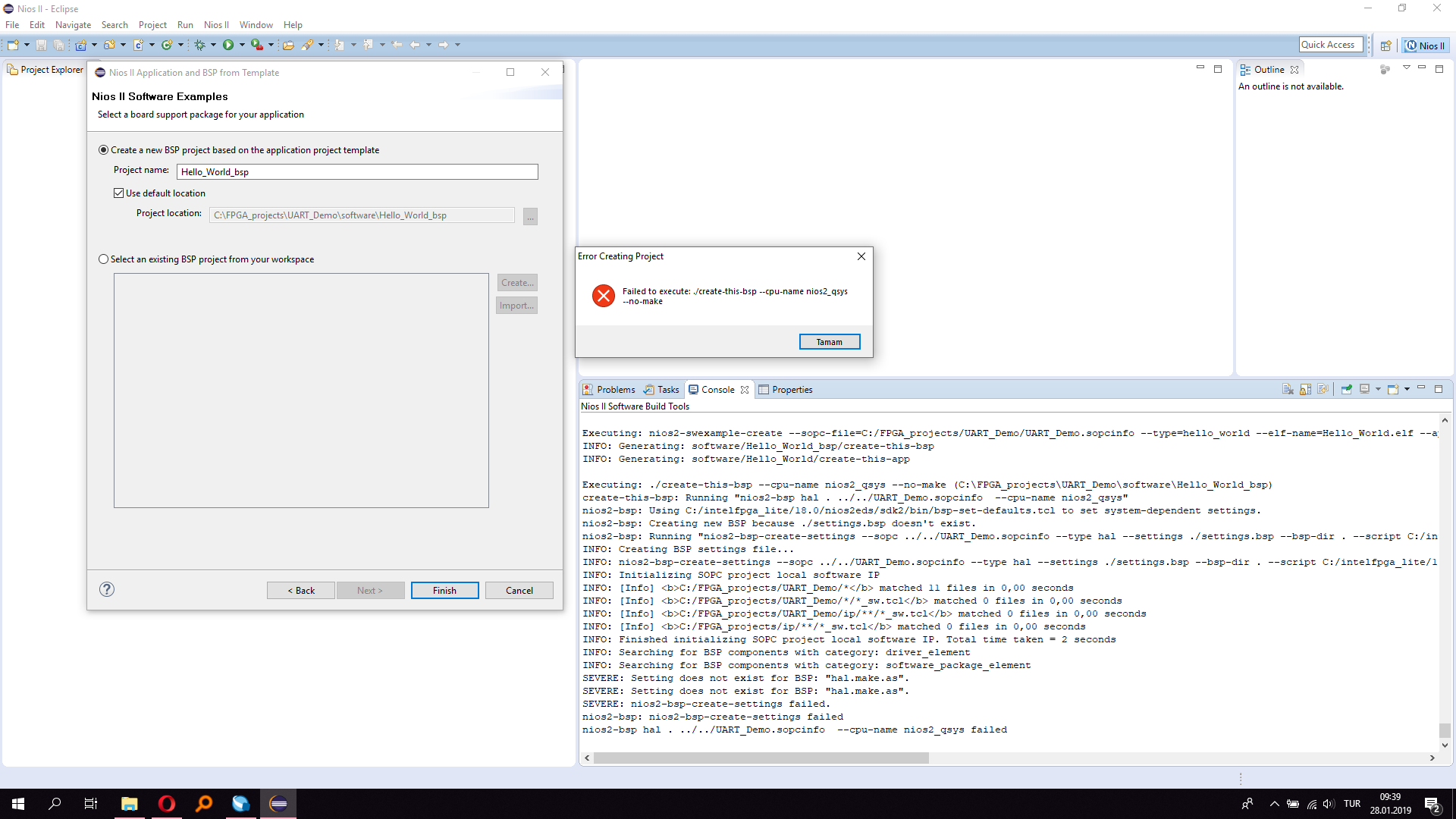Expand the External Tools dropdown arrow
Screen dimensions: 1456x819
[271, 45]
